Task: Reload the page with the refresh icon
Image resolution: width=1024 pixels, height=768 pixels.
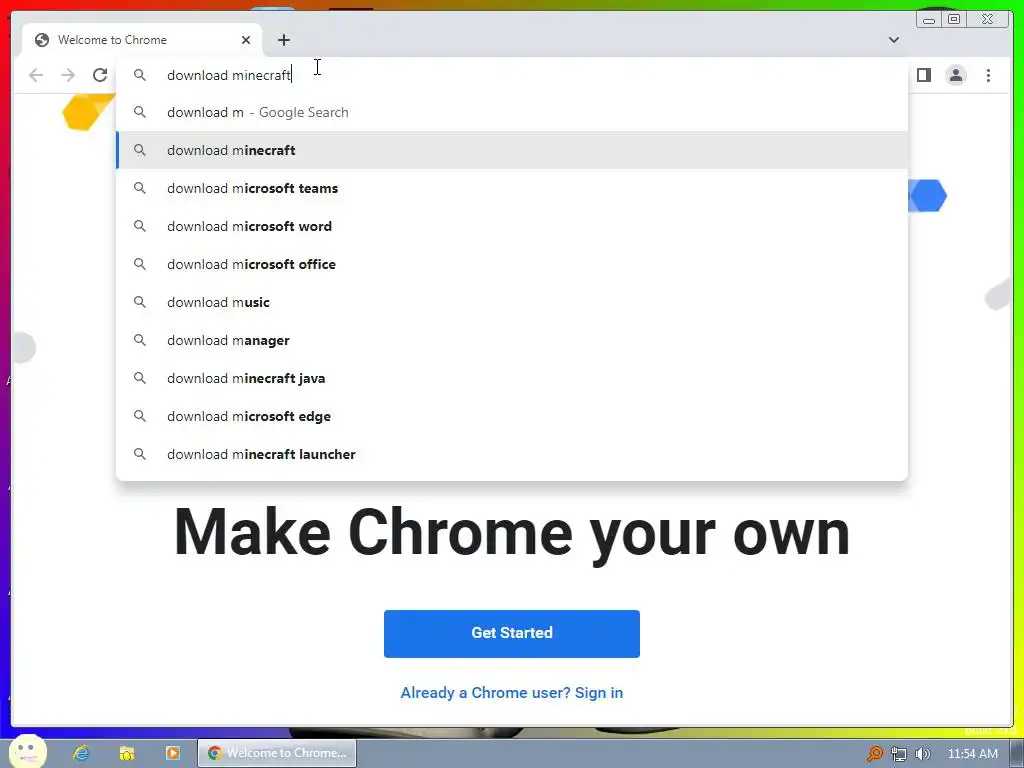Action: tap(100, 75)
